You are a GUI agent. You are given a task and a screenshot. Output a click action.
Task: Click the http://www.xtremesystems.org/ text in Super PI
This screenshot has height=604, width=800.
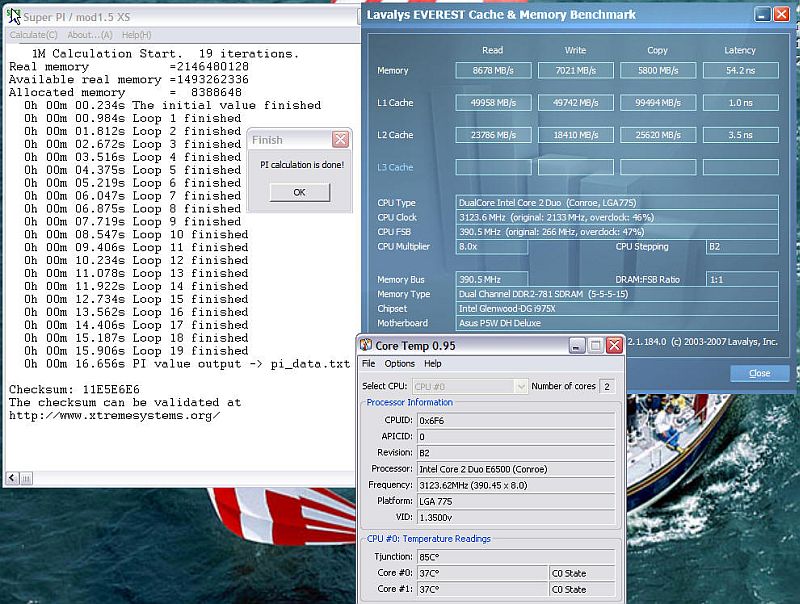[x=115, y=415]
